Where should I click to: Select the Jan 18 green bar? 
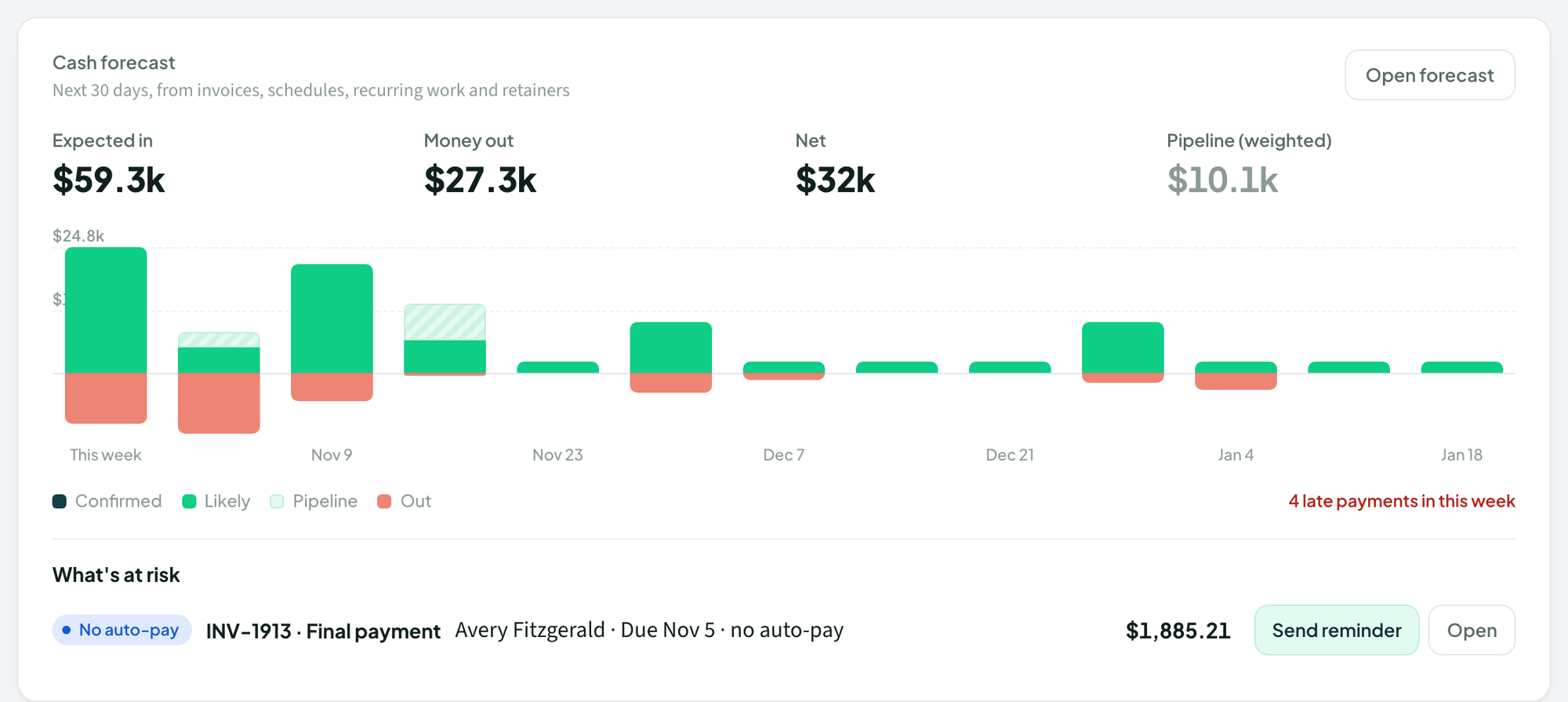tap(1462, 367)
